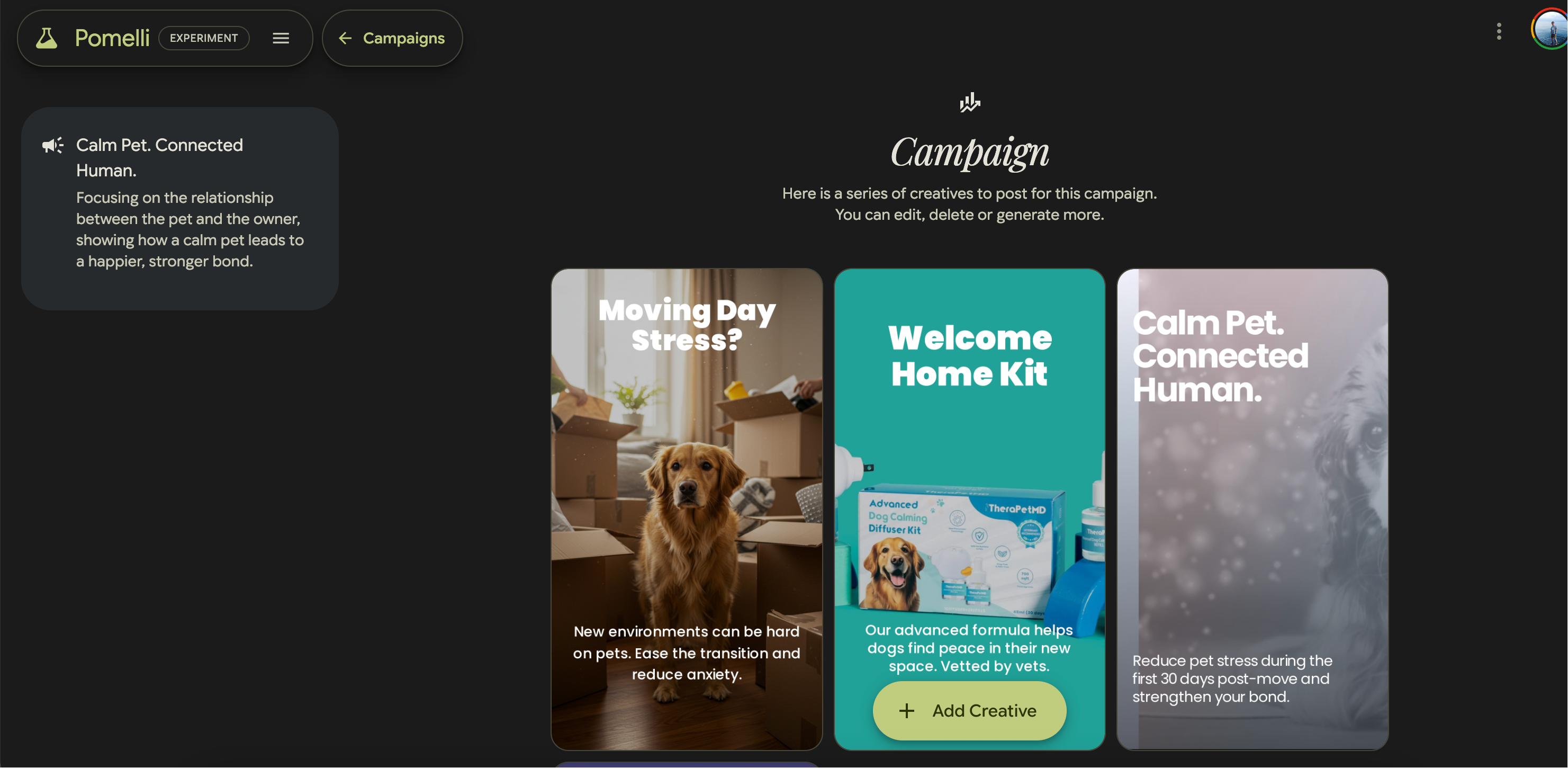
Task: Open the user profile avatar
Action: tap(1551, 29)
